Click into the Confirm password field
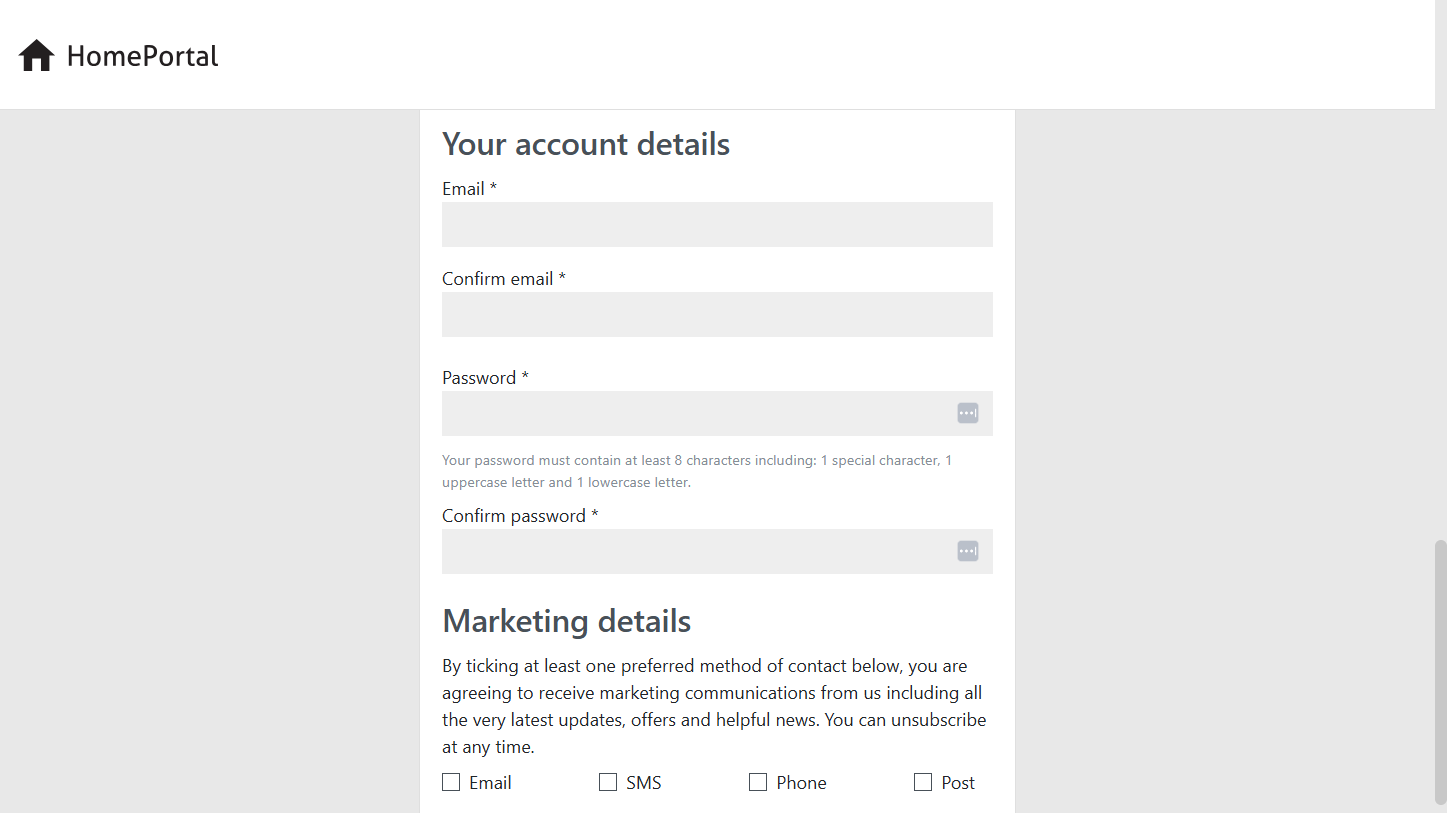The image size is (1447, 813). coord(717,551)
